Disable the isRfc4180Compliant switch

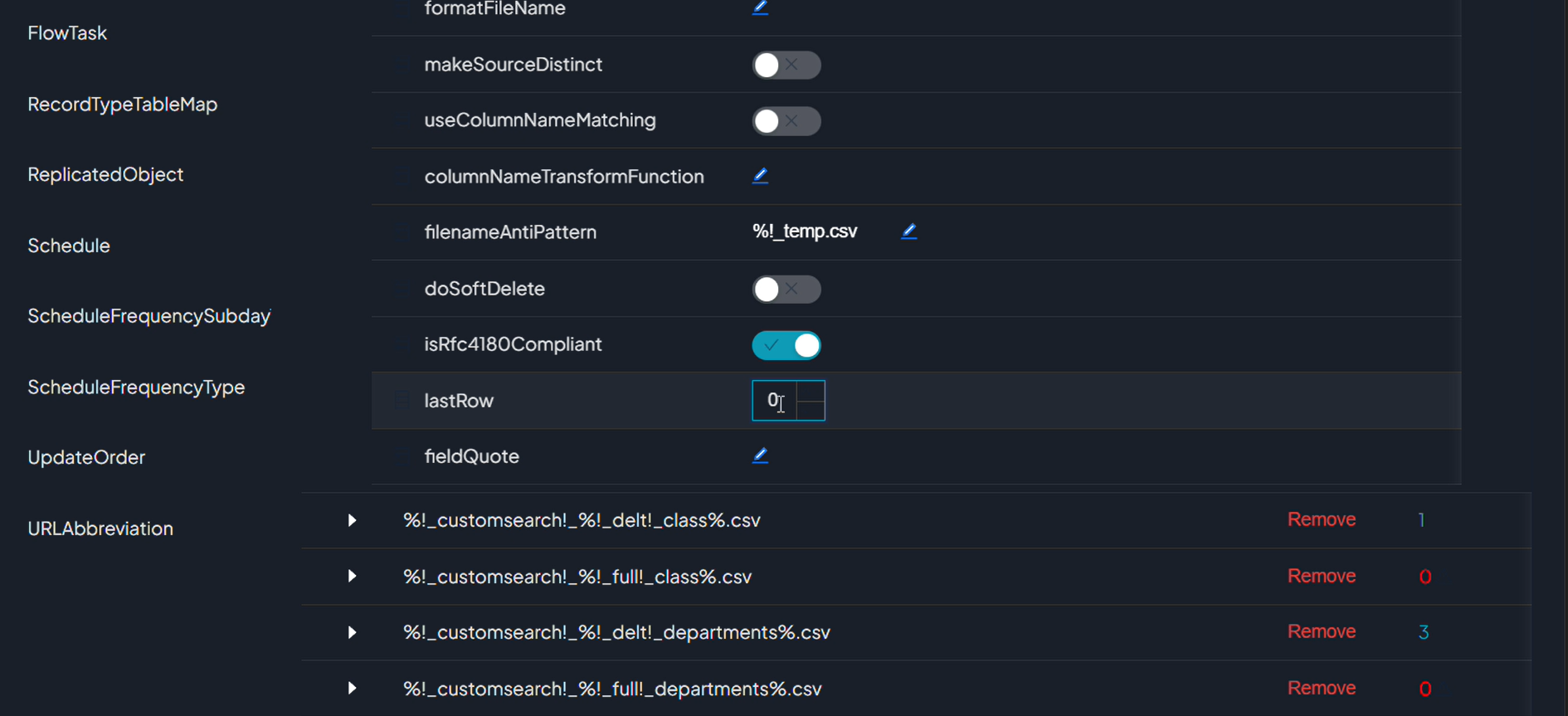point(786,345)
